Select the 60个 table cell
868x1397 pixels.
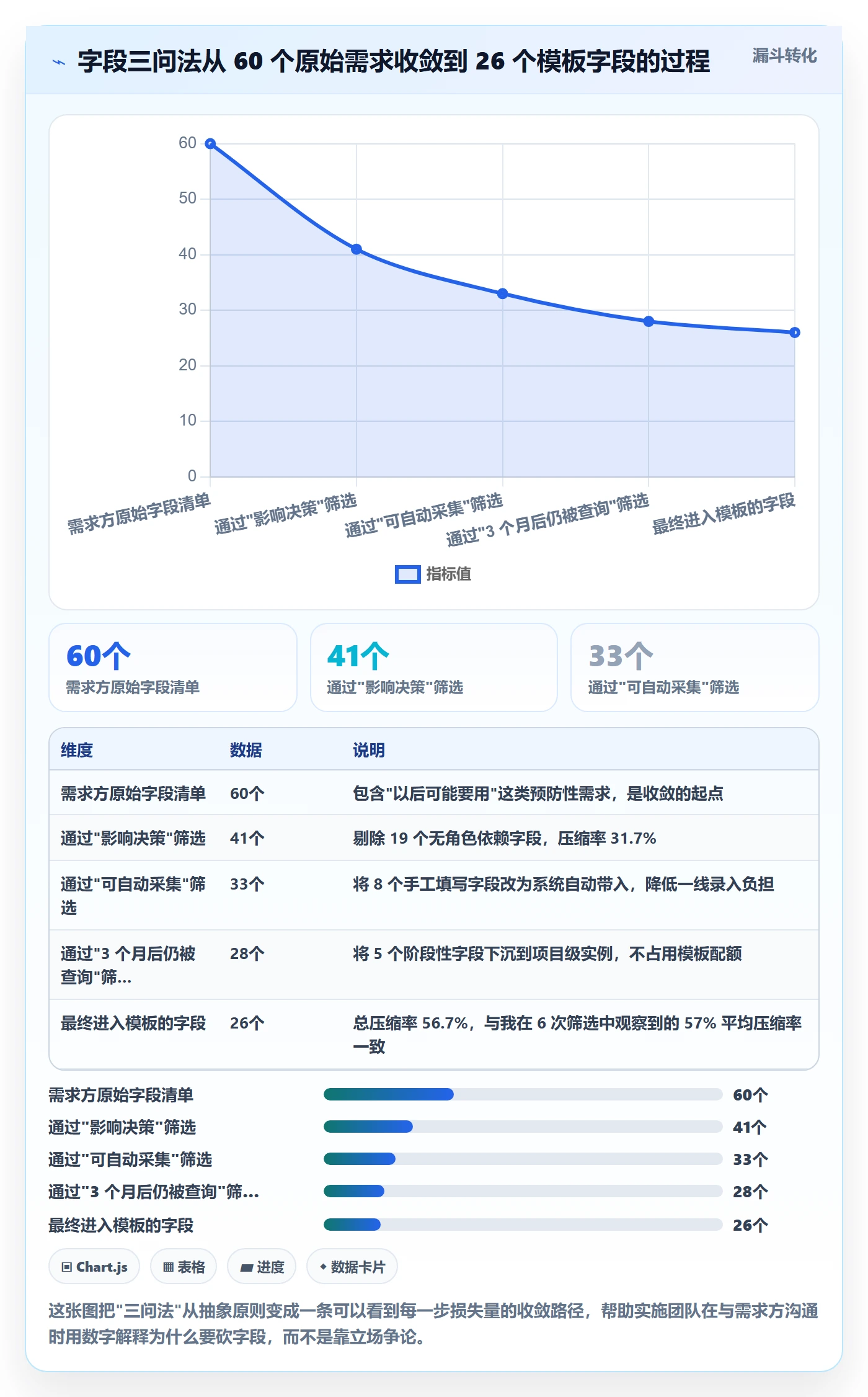tap(247, 793)
